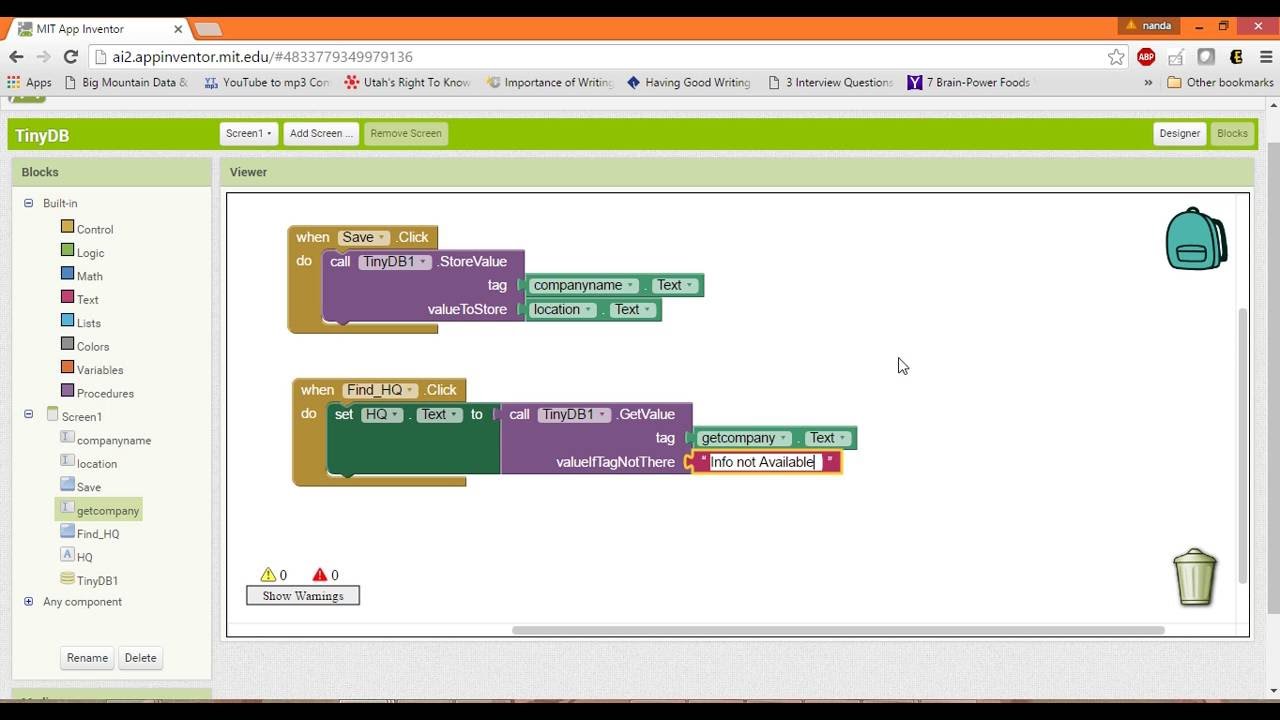Open the Procedures blocks category
Image resolution: width=1280 pixels, height=720 pixels.
point(105,393)
